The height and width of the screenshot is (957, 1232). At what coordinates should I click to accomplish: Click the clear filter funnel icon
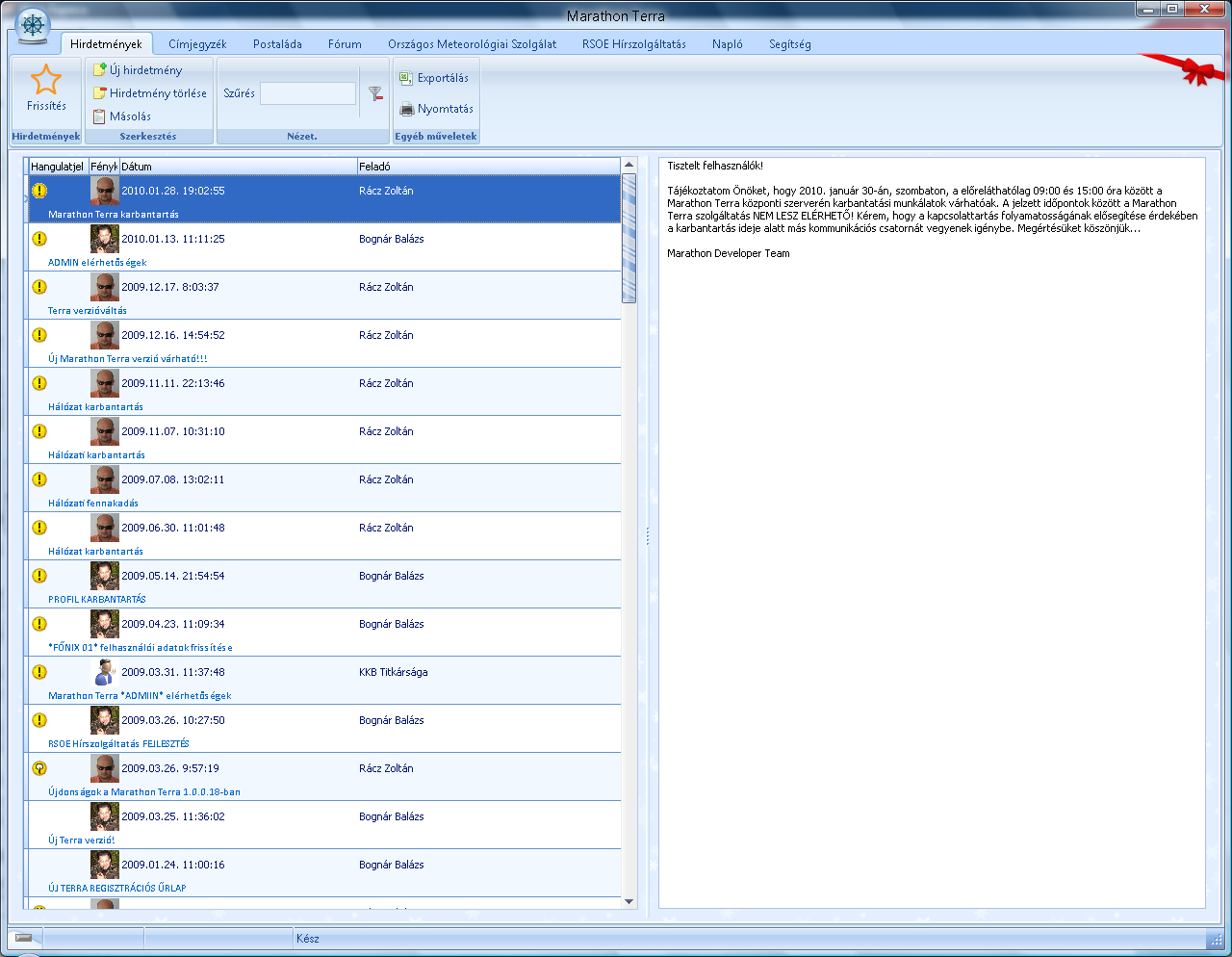click(375, 93)
